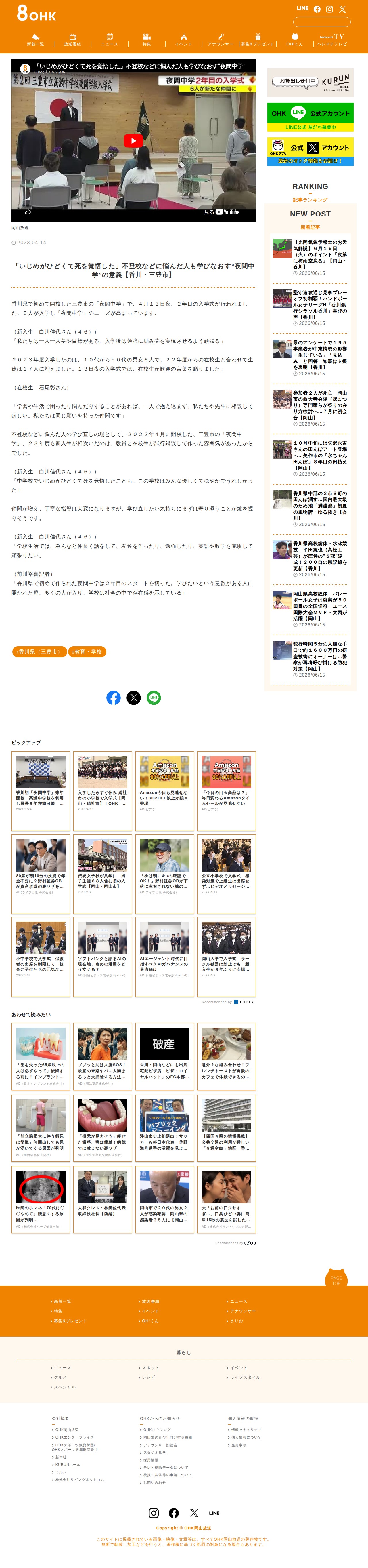Open the OH!くん navigation item
This screenshot has height=1568, width=368.
coord(295,40)
